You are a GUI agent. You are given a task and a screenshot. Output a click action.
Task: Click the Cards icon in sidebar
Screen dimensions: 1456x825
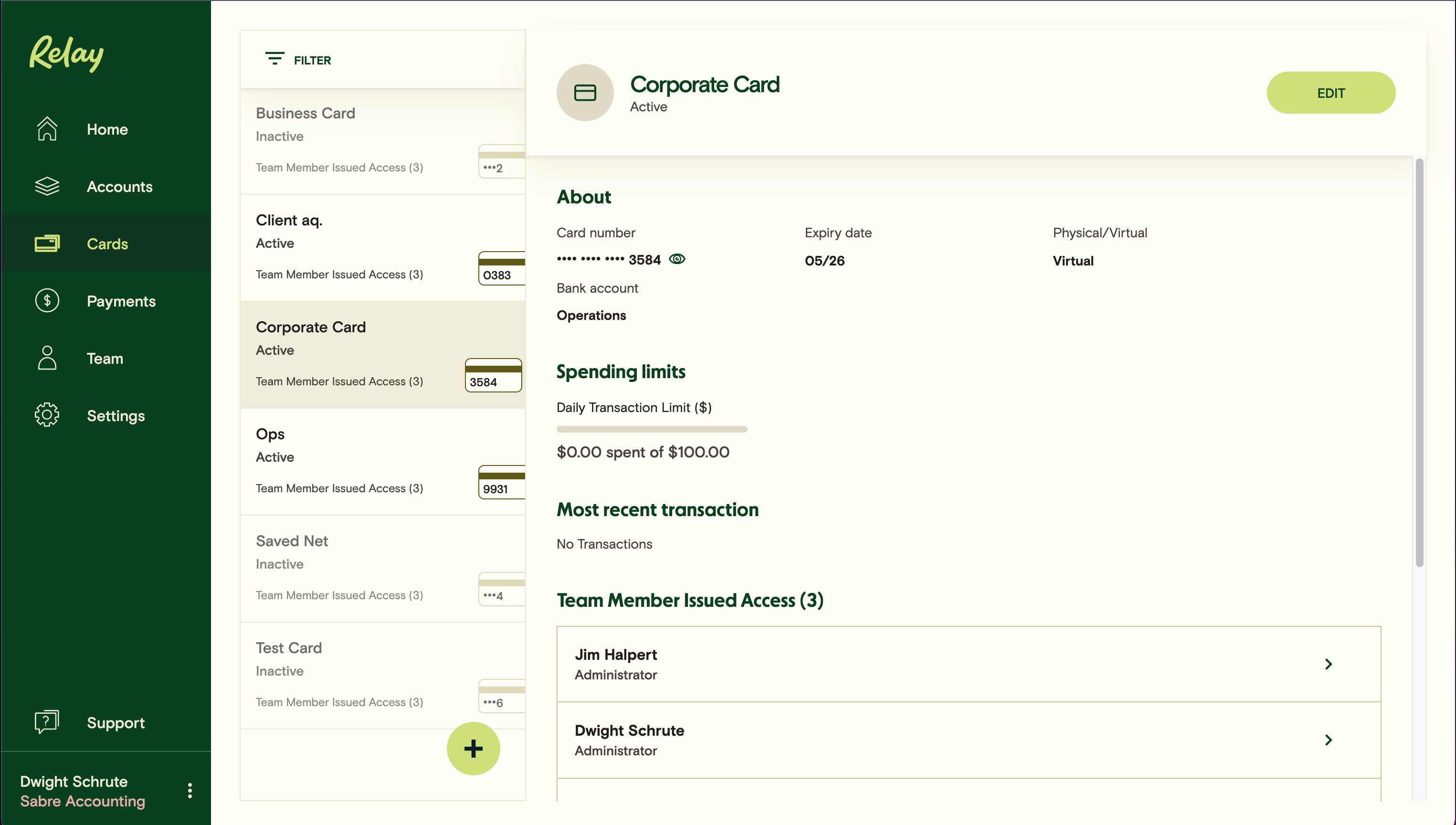tap(47, 243)
